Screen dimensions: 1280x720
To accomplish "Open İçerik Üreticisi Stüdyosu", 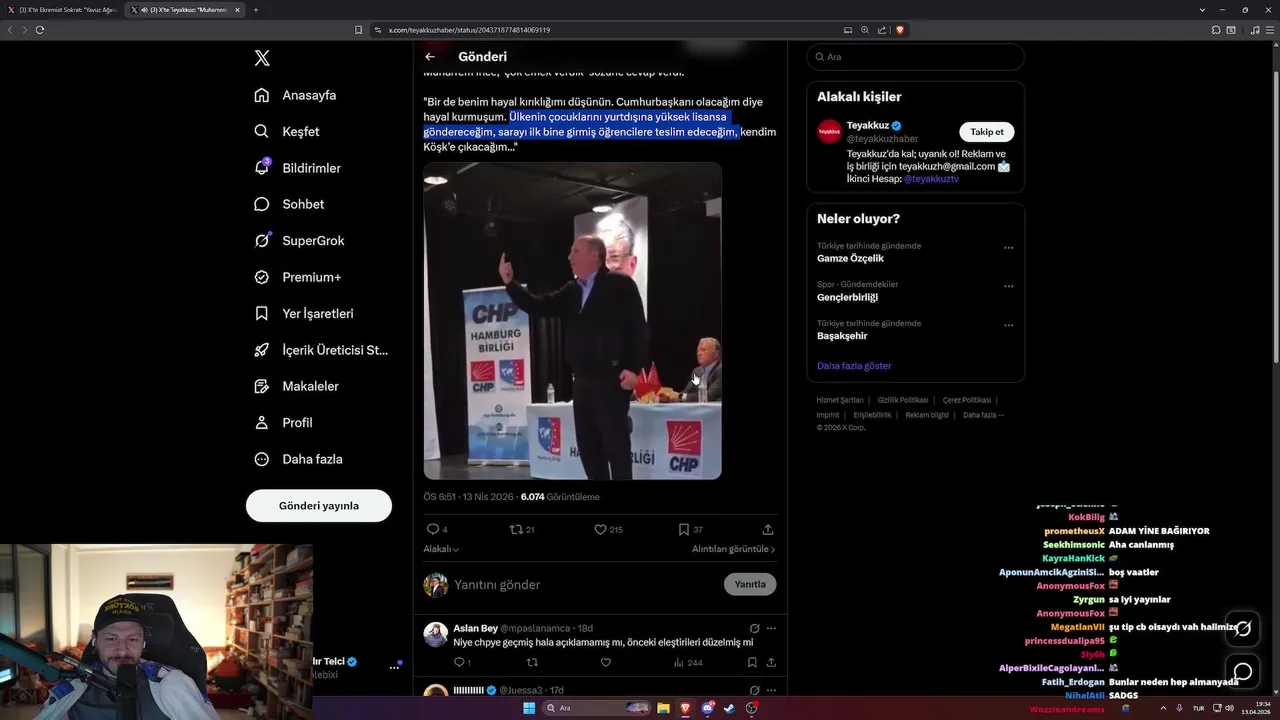I will pyautogui.click(x=321, y=350).
